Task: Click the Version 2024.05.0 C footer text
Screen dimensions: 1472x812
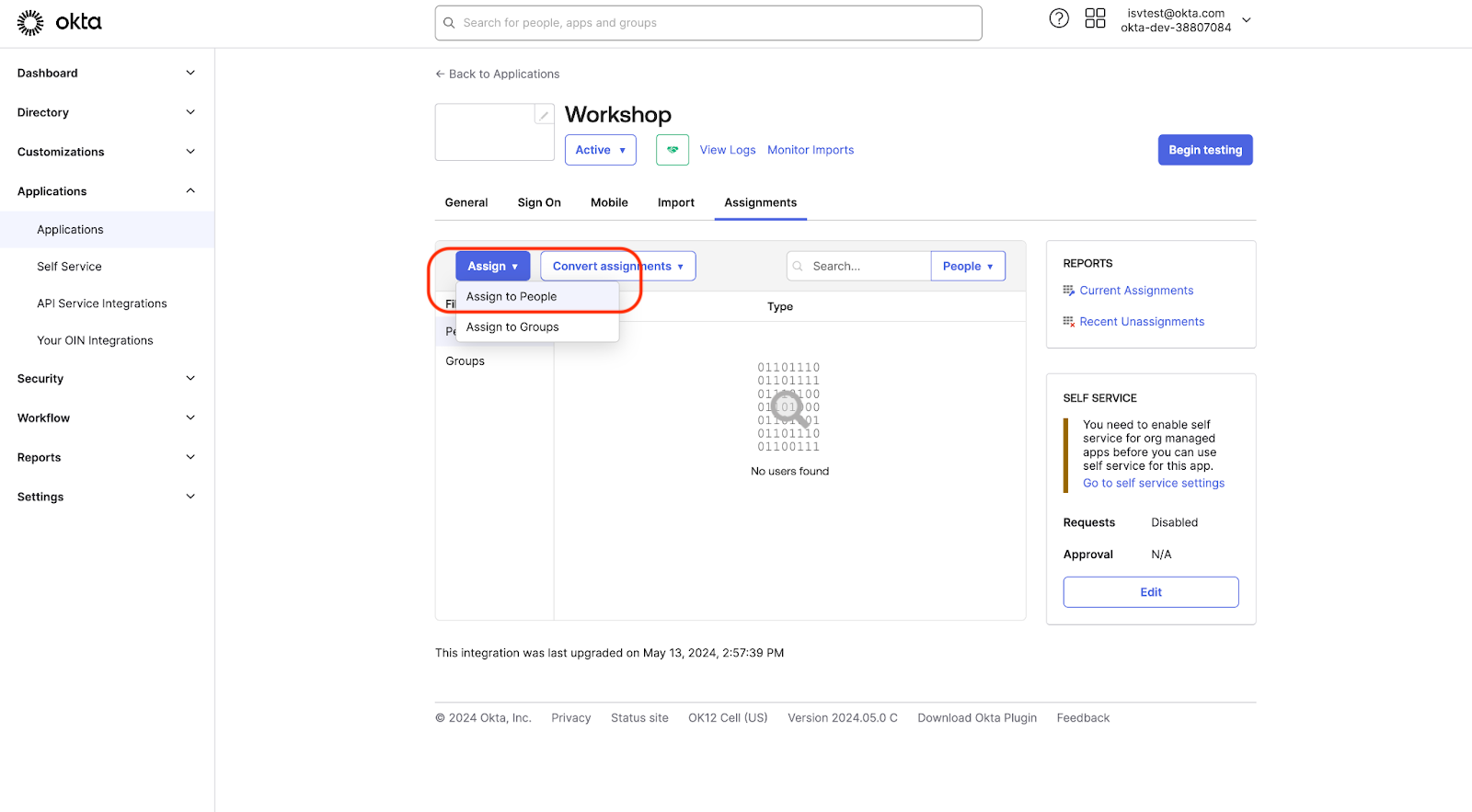Action: pyautogui.click(x=843, y=718)
